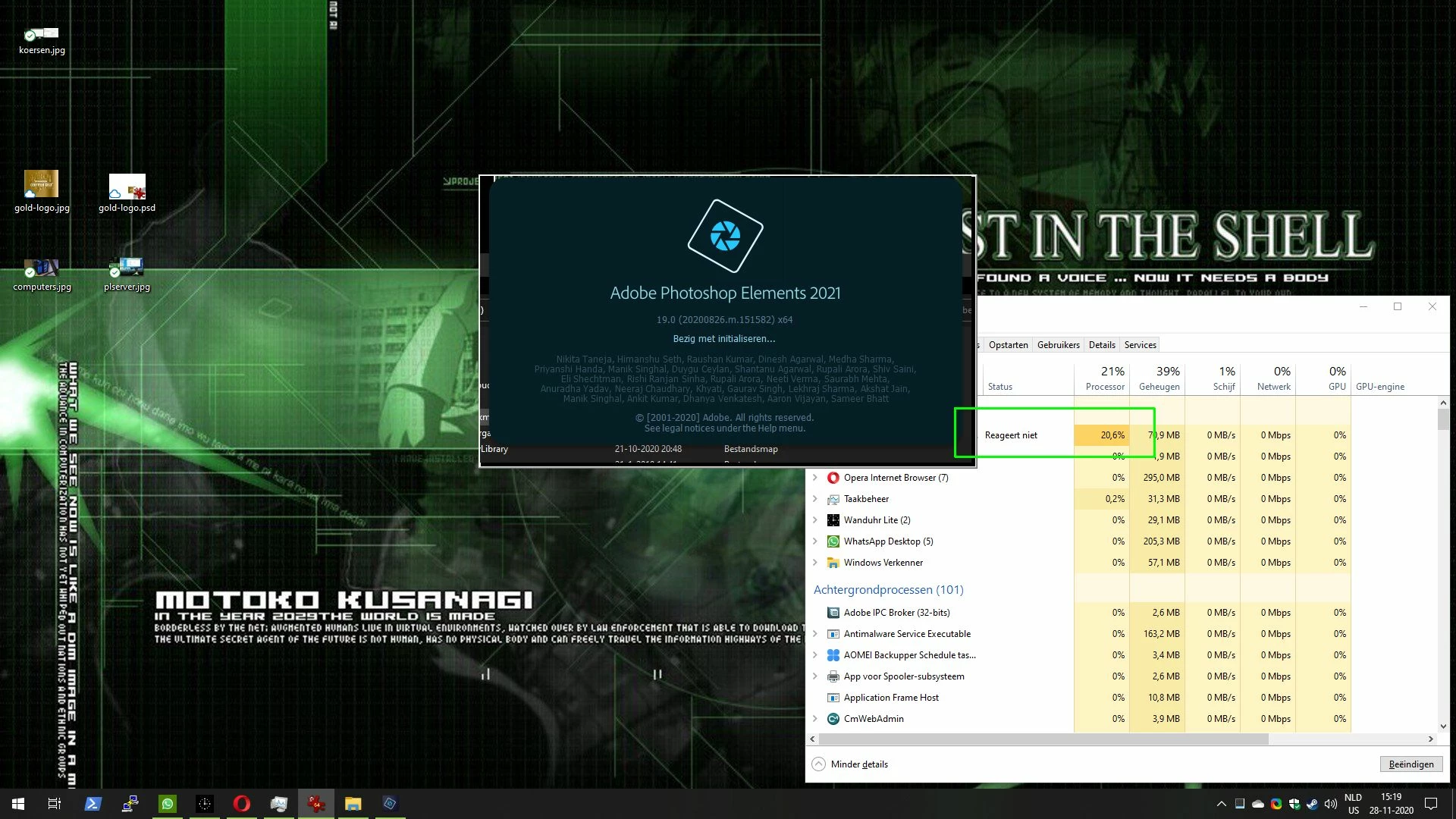Open the Steam tray icon
The image size is (1456, 819).
coord(1313,804)
